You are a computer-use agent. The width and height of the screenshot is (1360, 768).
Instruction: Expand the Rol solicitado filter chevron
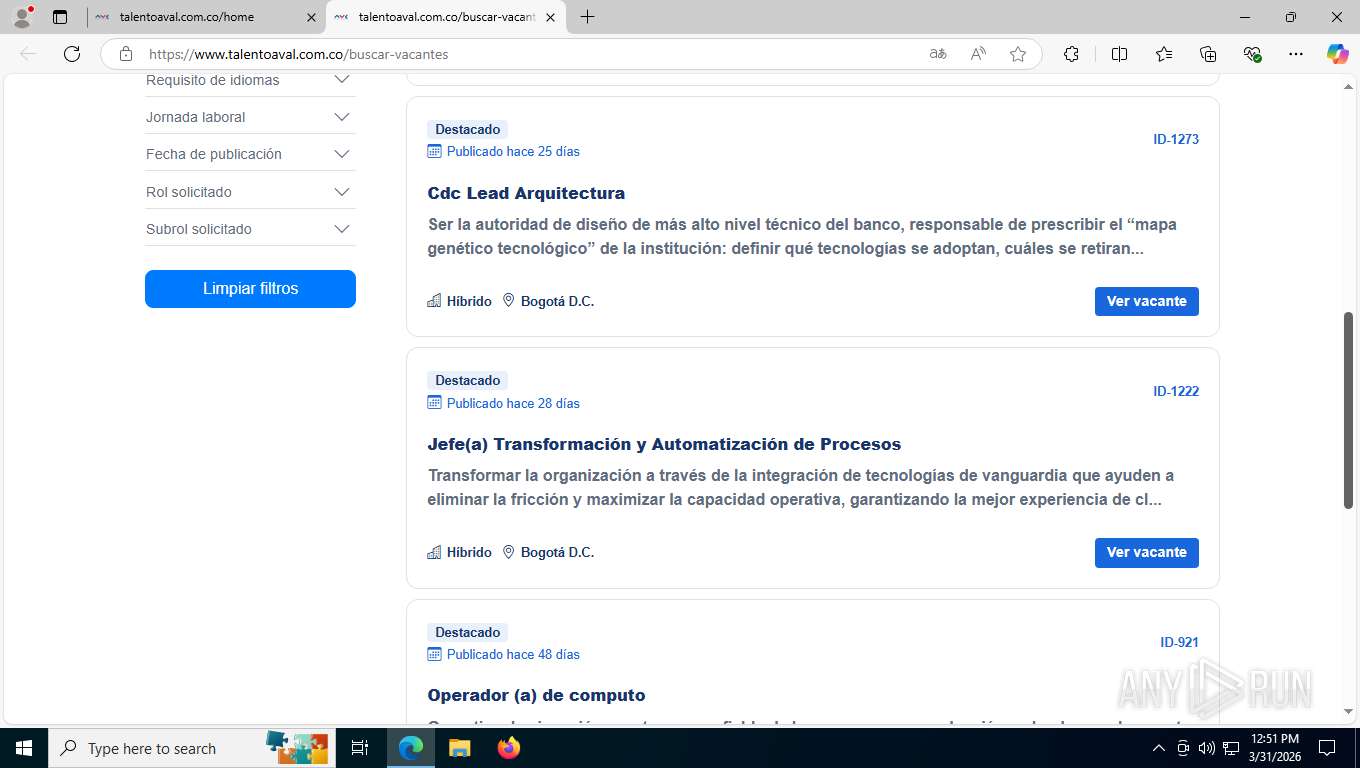342,192
